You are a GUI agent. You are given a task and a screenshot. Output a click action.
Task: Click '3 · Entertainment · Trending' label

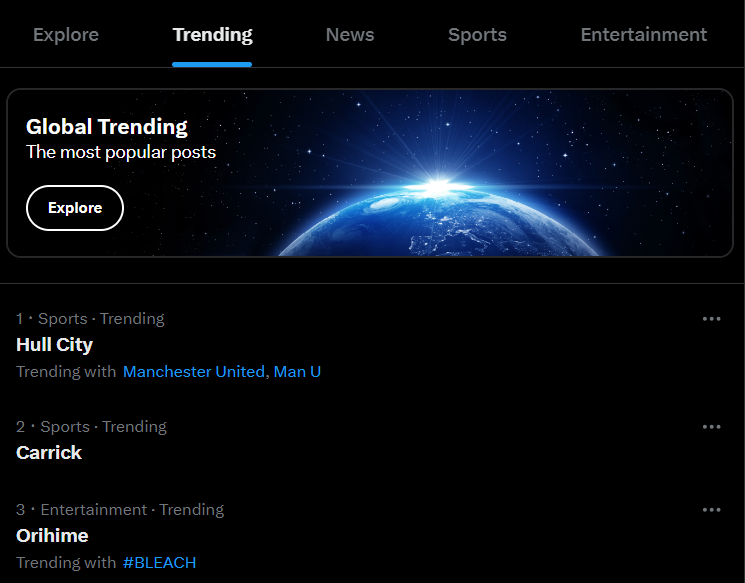point(120,509)
